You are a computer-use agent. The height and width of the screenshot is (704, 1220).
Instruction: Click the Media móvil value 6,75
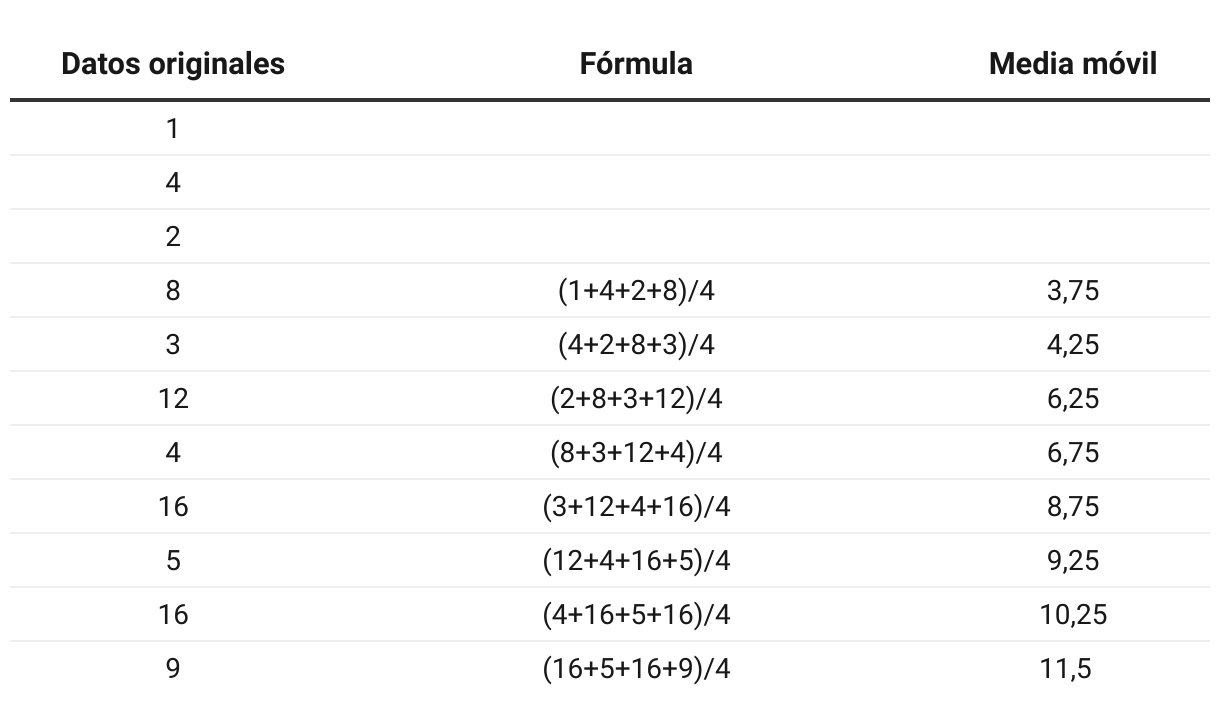tap(1073, 453)
